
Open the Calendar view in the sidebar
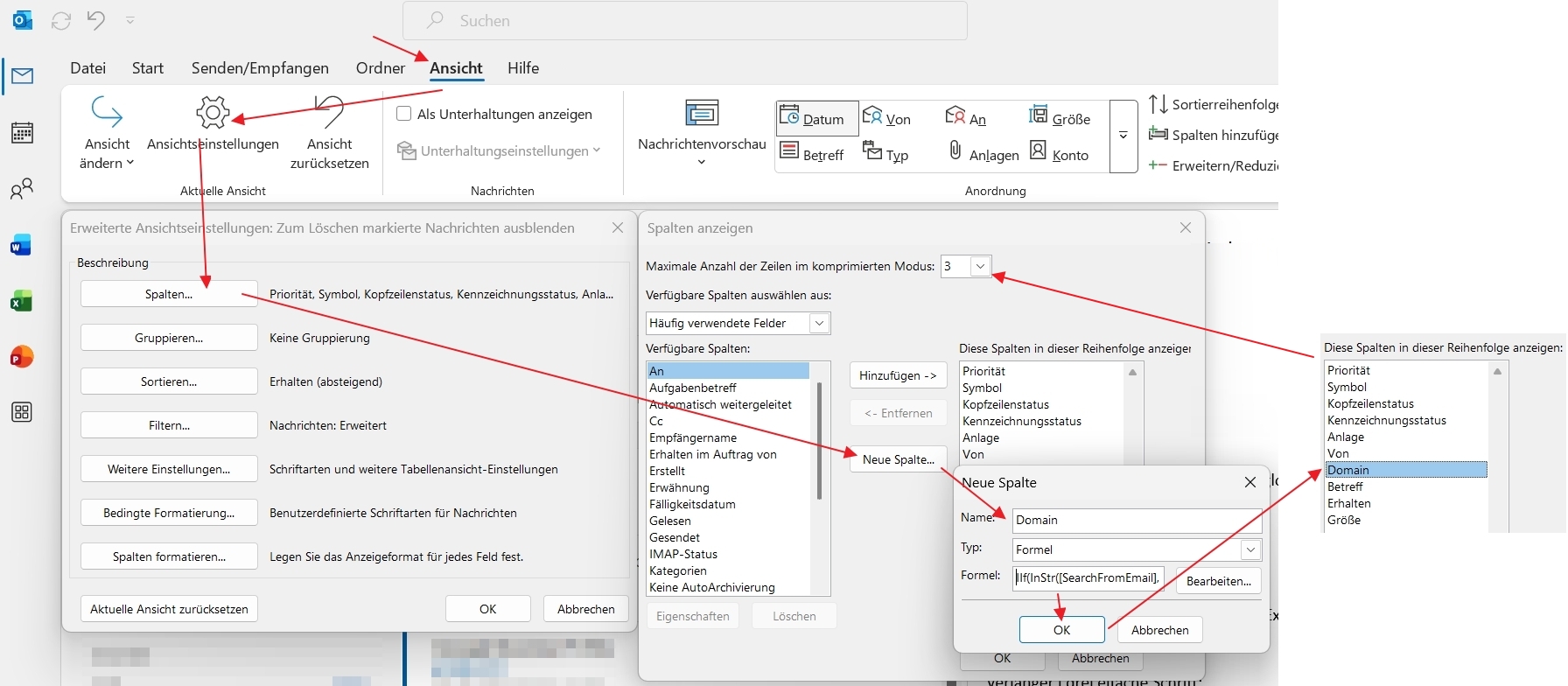coord(22,132)
